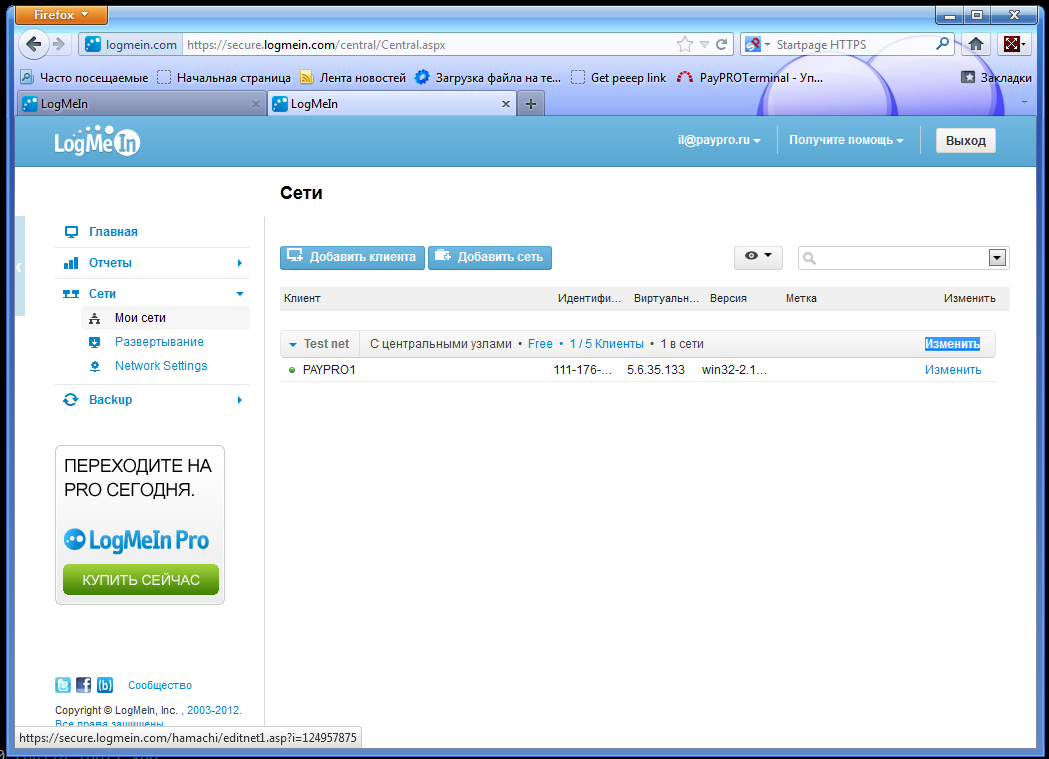The width and height of the screenshot is (1049, 759).
Task: Open the Facebook icon in footer
Action: pyautogui.click(x=84, y=685)
